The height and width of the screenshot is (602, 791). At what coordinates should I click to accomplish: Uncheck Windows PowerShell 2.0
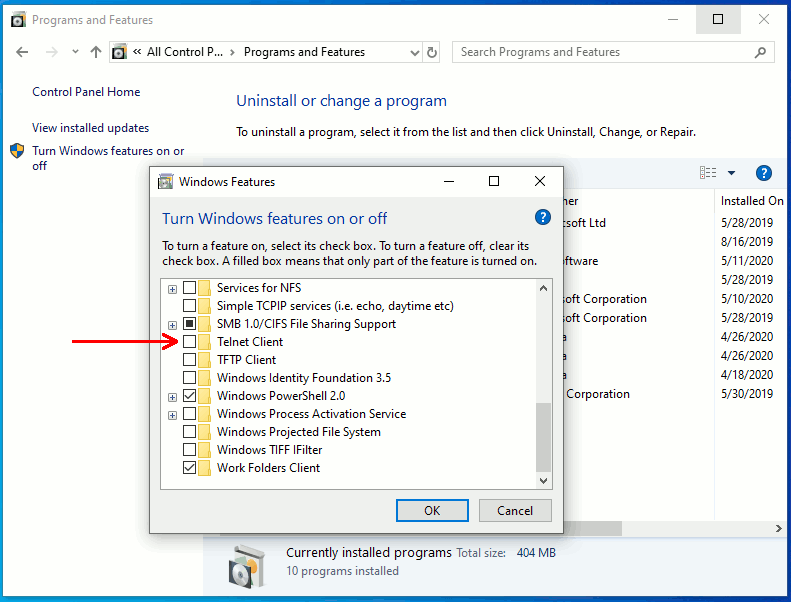[189, 396]
